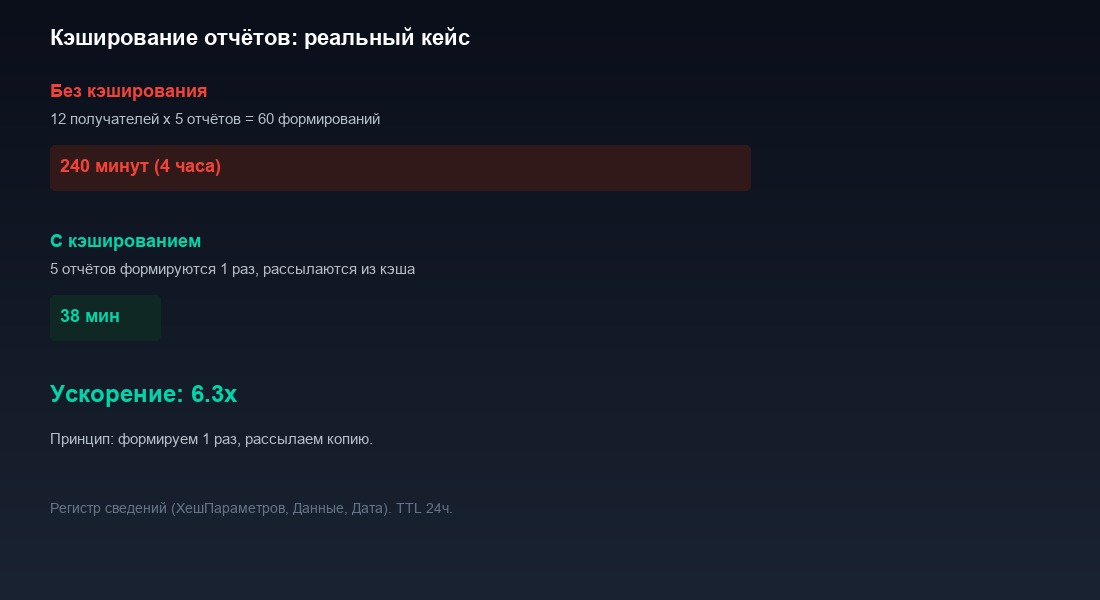1100x600 pixels.
Task: Click the "6.3x" speedup value
Action: click(214, 394)
